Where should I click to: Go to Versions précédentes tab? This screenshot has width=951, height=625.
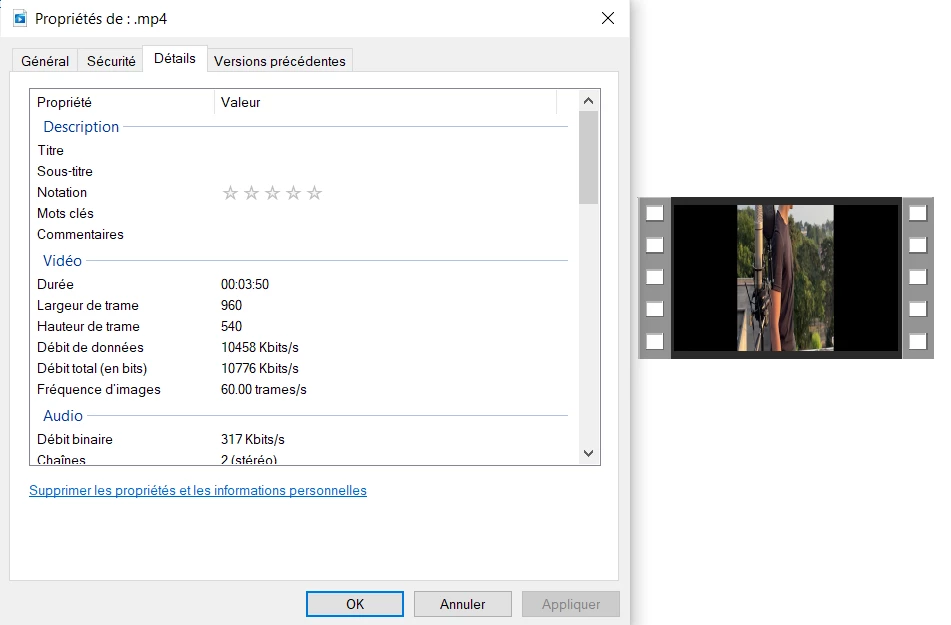pyautogui.click(x=280, y=61)
